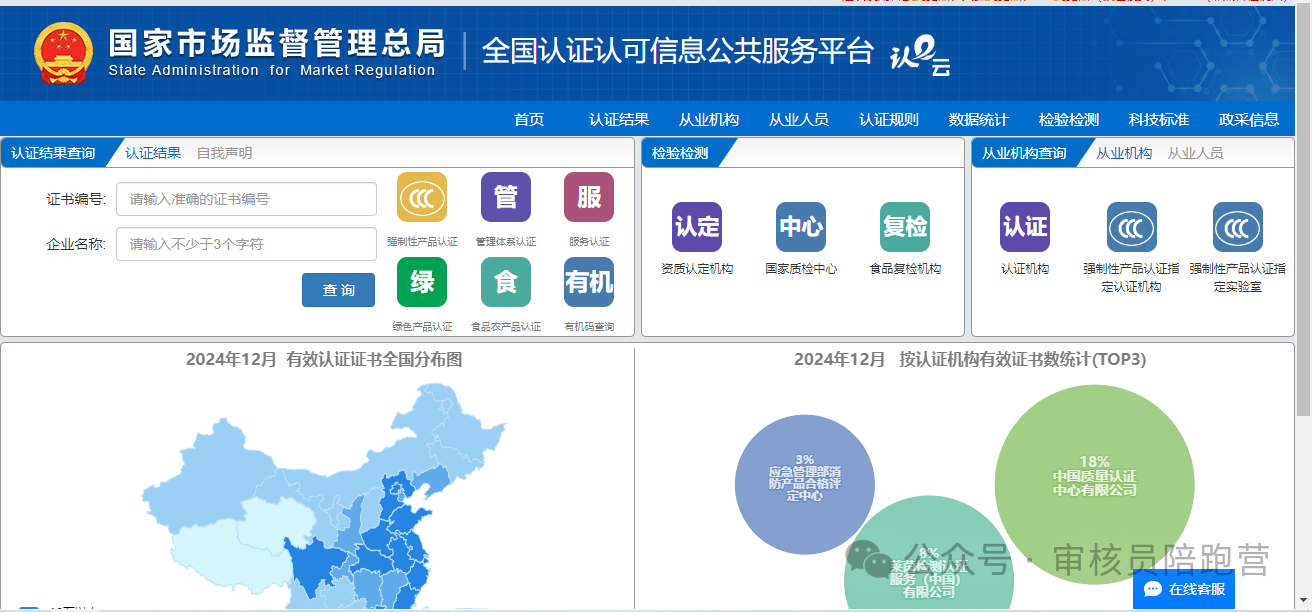Viewport: 1312px width, 612px height.
Task: Open the 在线客服 chat button
Action: click(x=1184, y=589)
